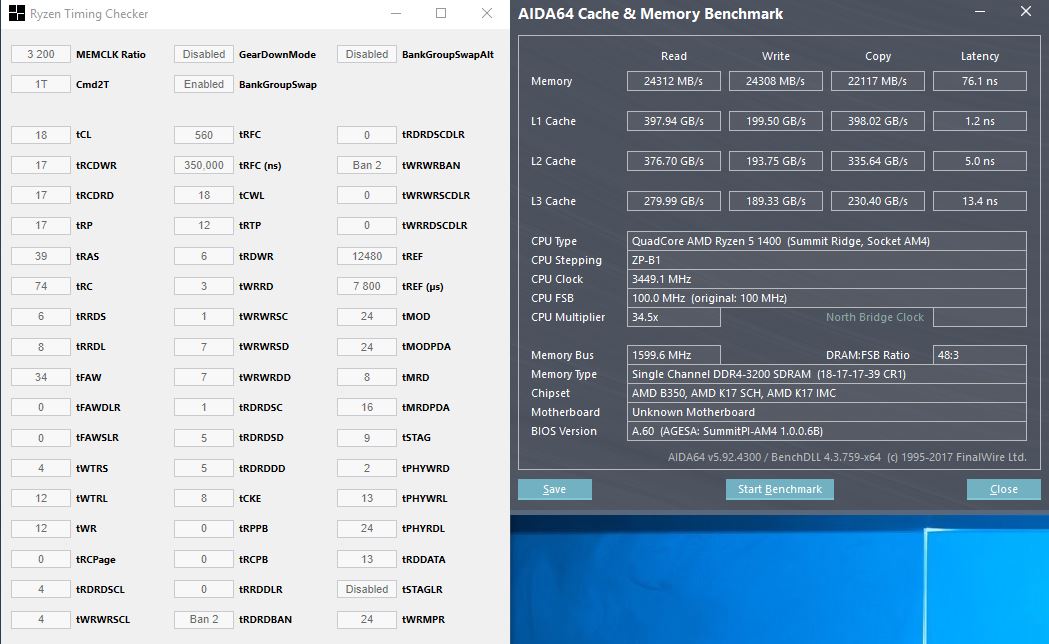Click the empty North Bridge Clock field
The image size is (1049, 644).
click(980, 317)
